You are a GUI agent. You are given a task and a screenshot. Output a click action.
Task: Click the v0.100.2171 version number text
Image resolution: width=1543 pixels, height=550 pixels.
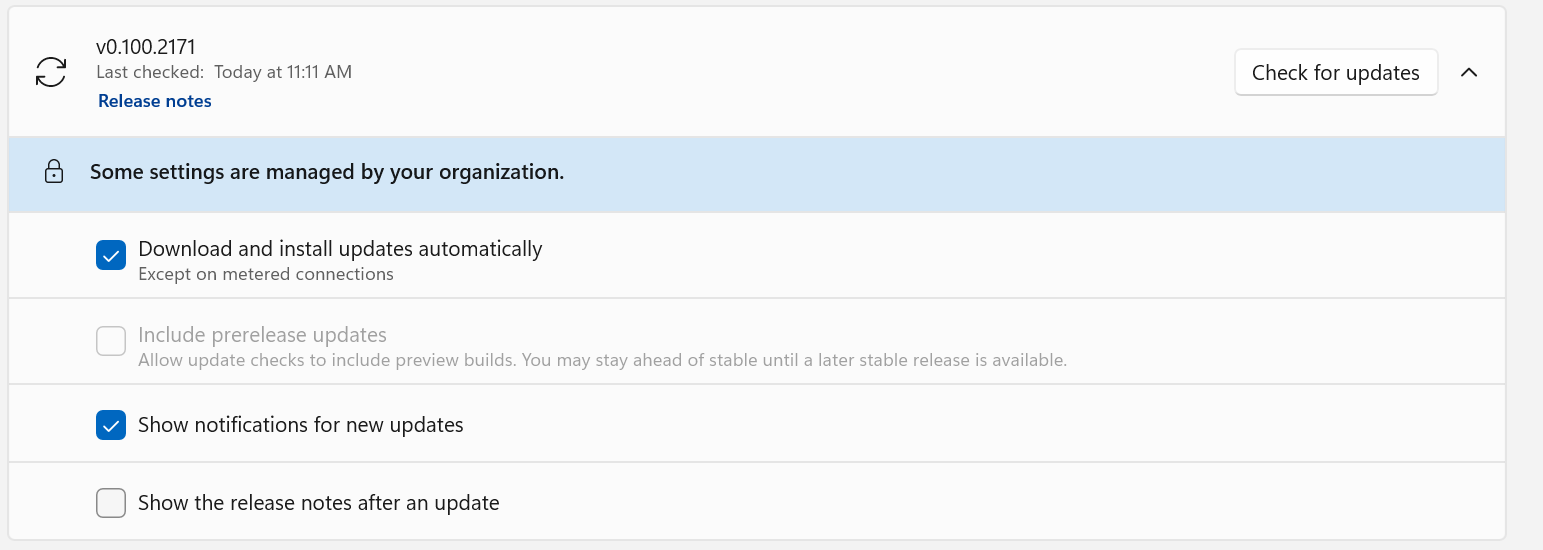pos(146,46)
